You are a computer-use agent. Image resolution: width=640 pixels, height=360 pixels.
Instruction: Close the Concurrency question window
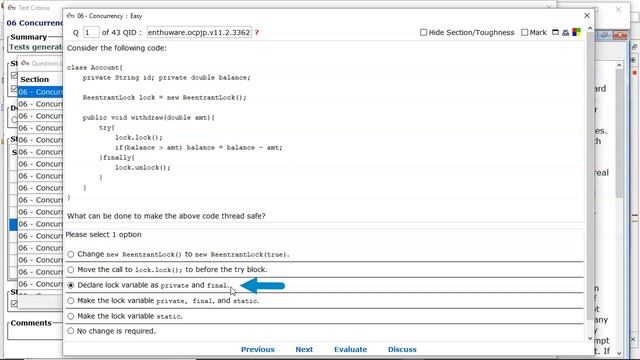click(x=587, y=16)
